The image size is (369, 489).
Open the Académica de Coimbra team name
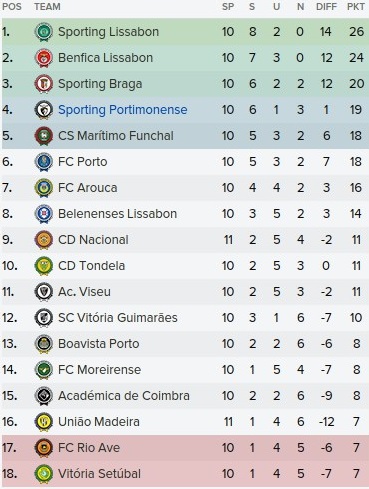click(x=124, y=396)
